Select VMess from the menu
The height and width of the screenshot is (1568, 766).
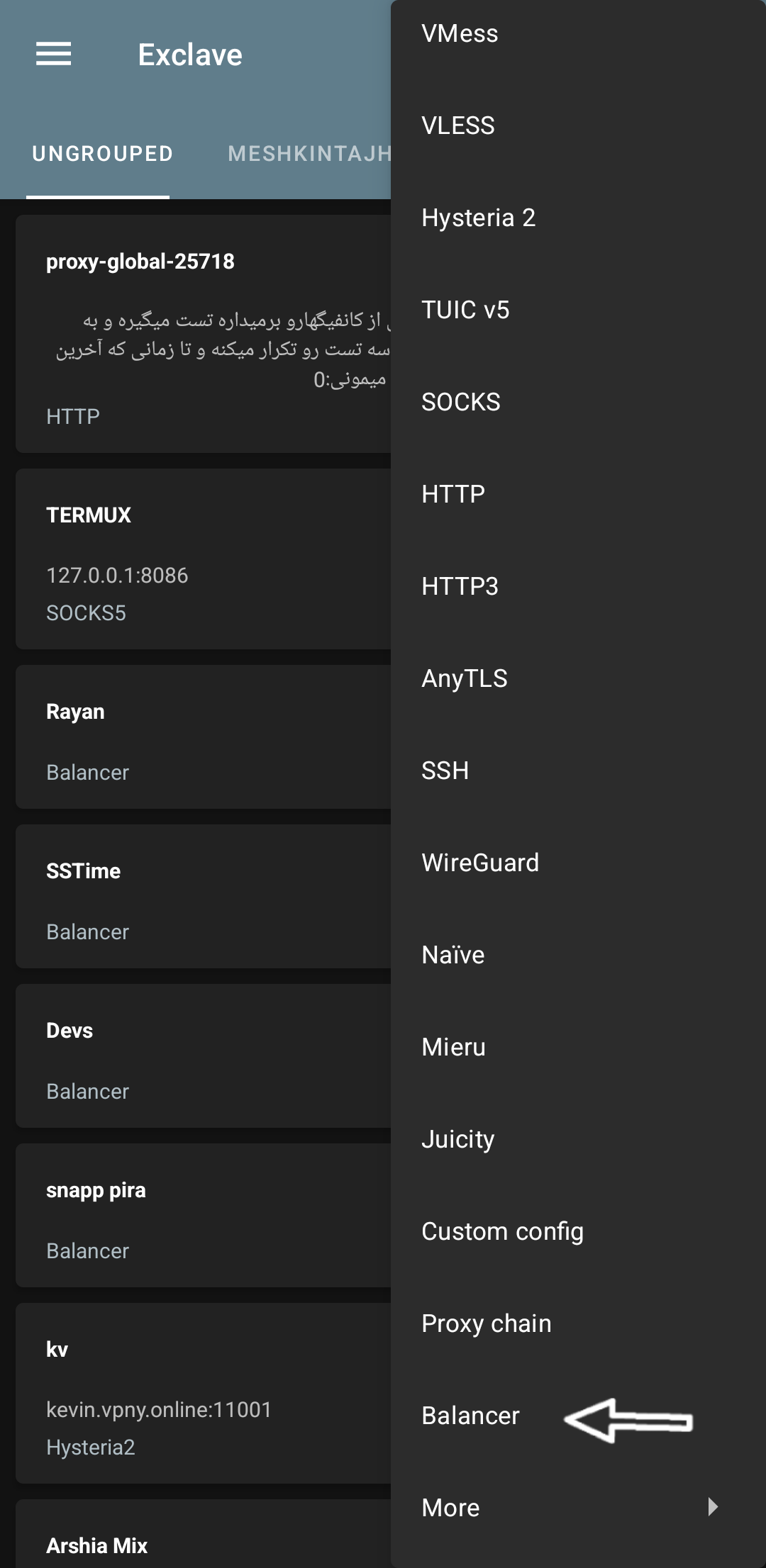[460, 34]
